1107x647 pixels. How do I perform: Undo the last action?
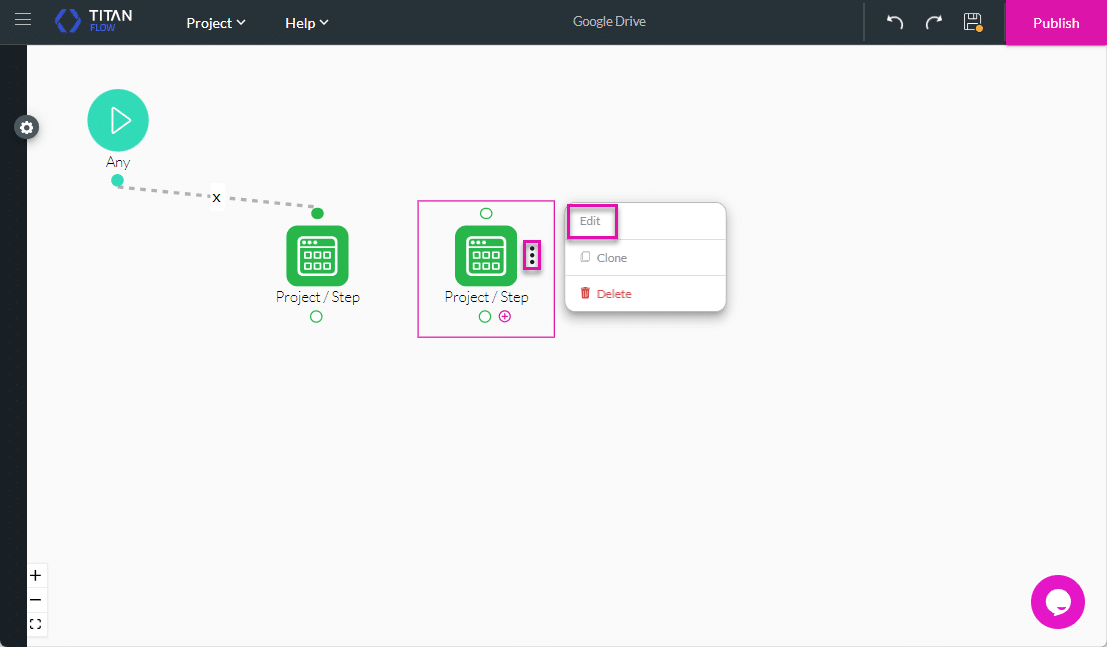[895, 22]
